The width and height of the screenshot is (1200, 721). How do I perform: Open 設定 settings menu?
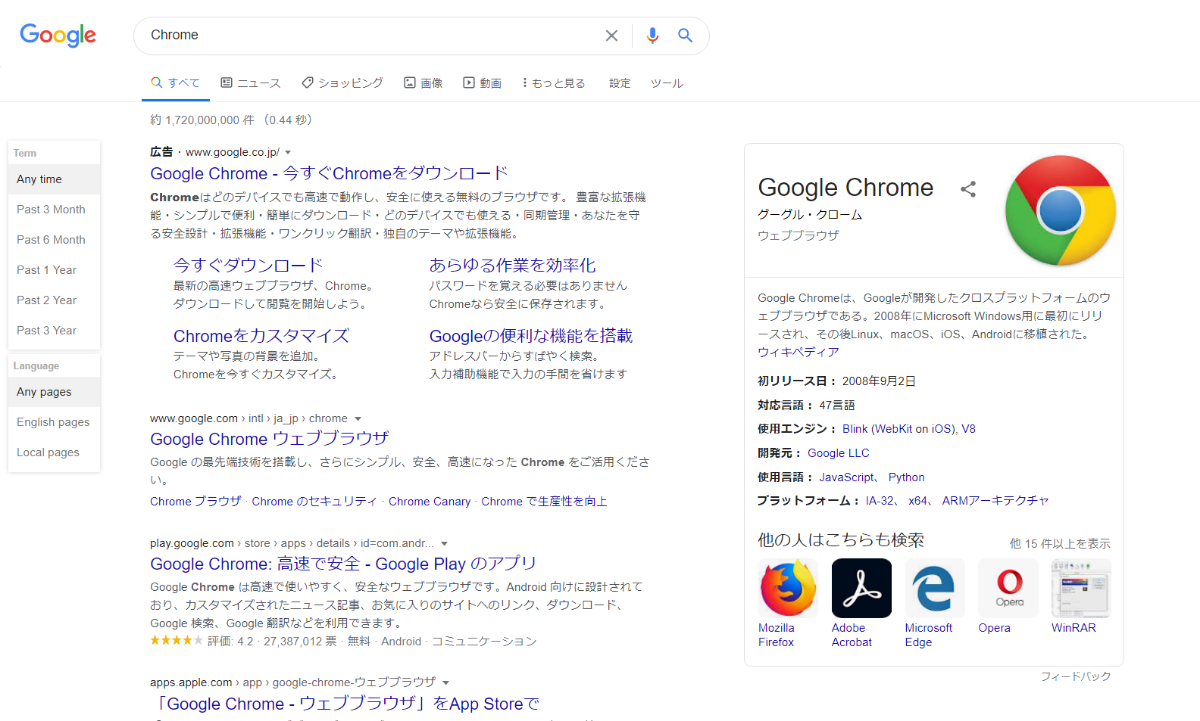click(x=620, y=83)
